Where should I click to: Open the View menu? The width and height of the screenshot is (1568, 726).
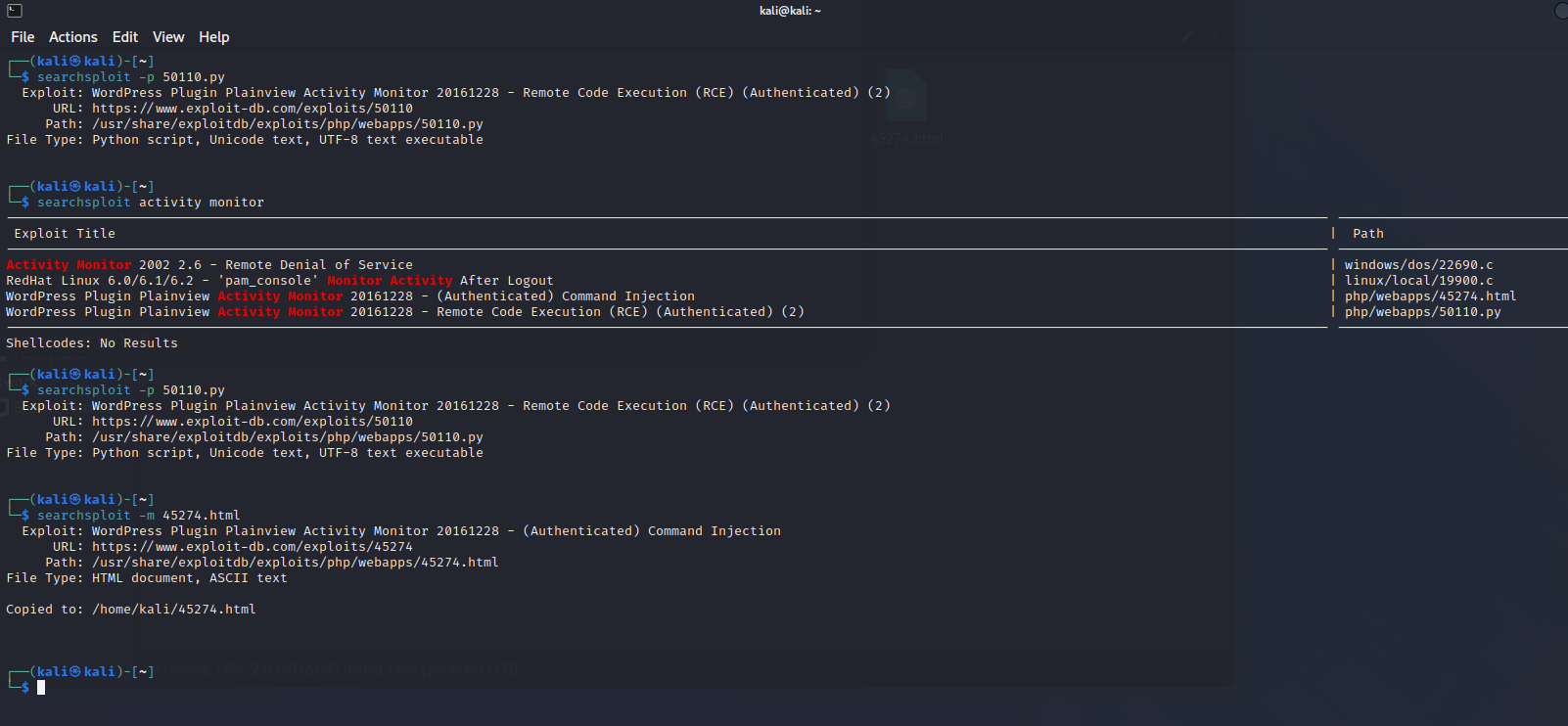pyautogui.click(x=168, y=37)
